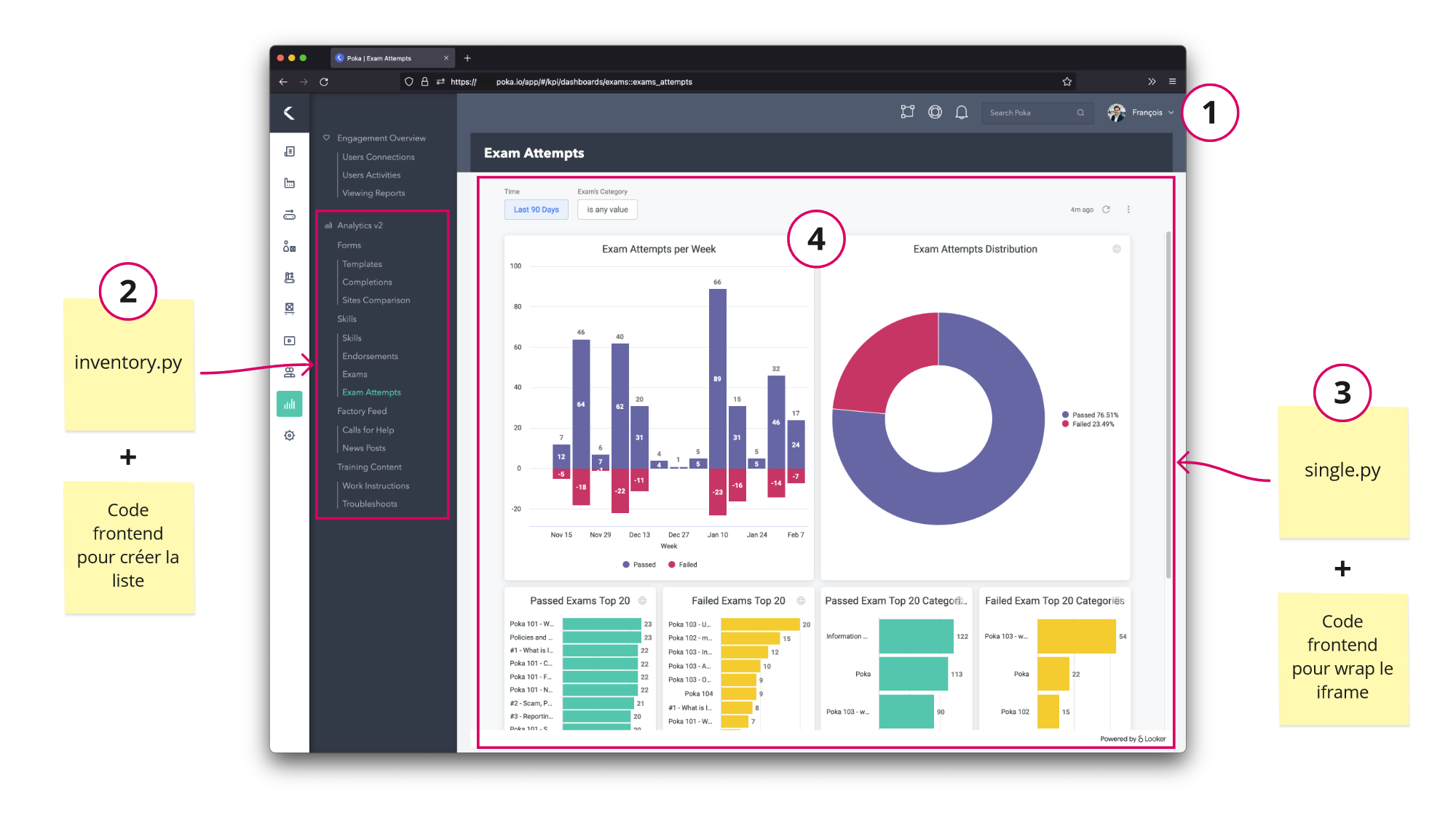This screenshot has width=1456, height=818.
Task: Open the factory icon in left sidebar
Action: click(289, 183)
